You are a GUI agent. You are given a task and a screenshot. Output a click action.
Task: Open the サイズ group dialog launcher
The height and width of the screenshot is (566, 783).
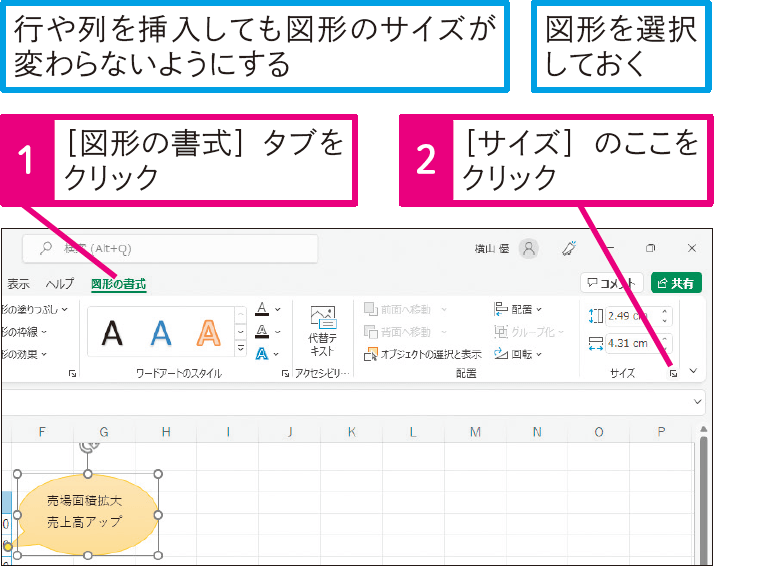[x=674, y=373]
